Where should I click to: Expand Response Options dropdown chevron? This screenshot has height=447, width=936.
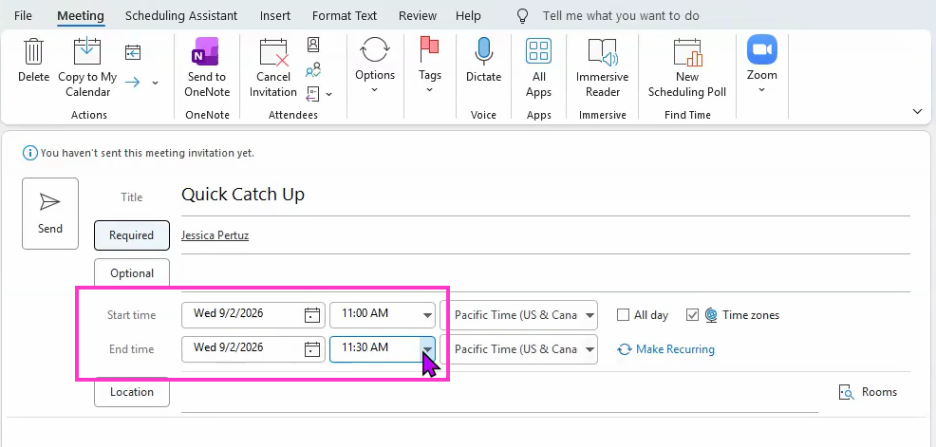[329, 94]
